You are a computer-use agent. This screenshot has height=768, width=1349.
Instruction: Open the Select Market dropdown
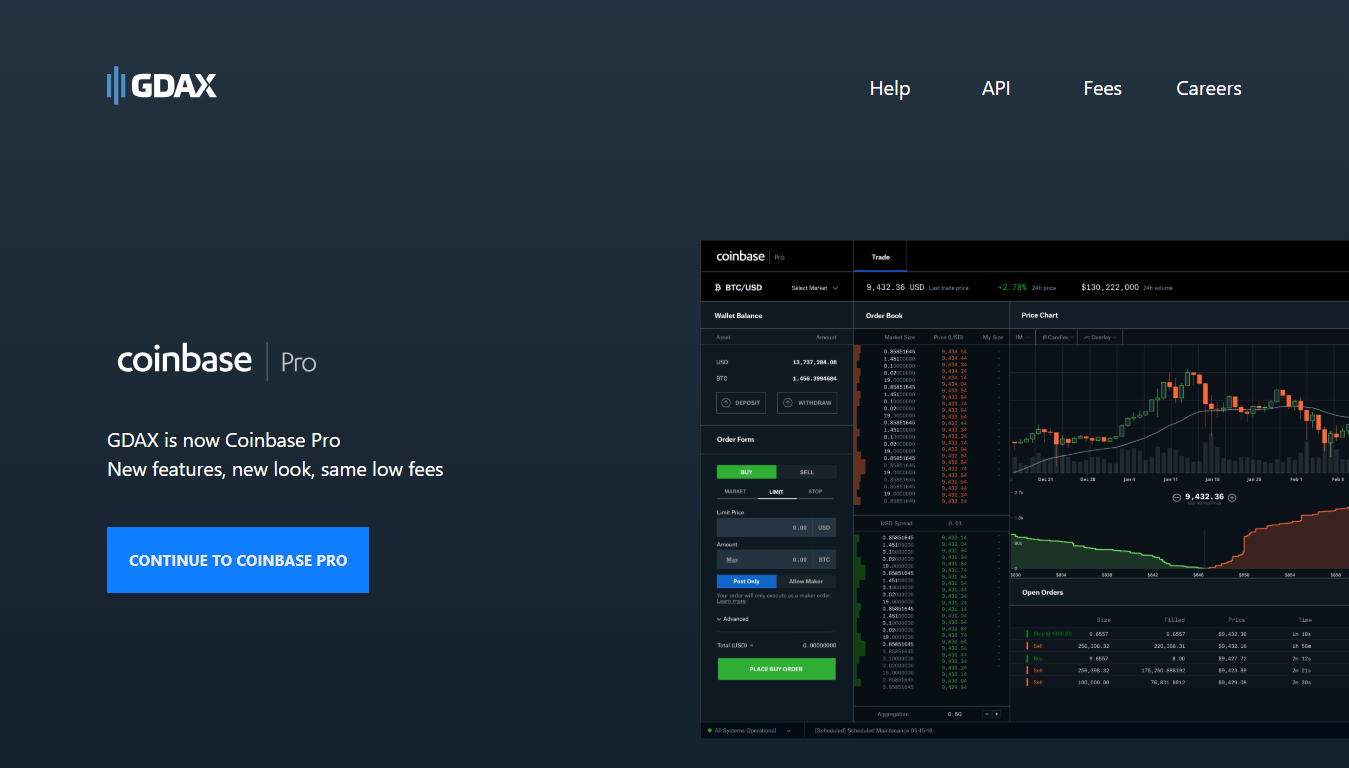(x=815, y=288)
